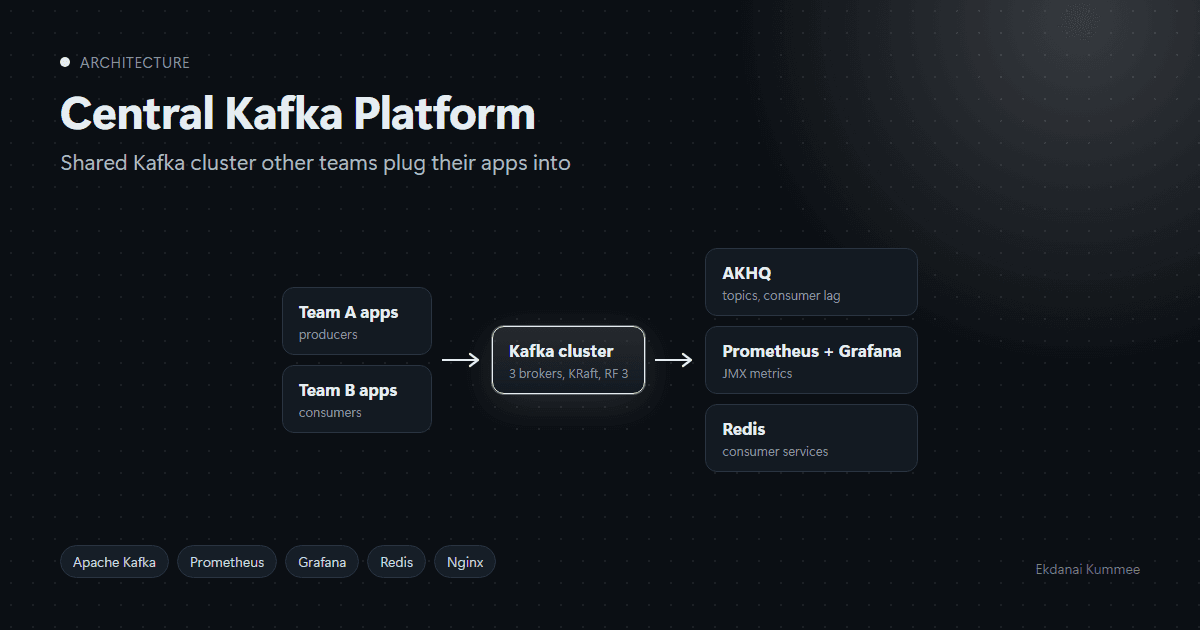Image resolution: width=1200 pixels, height=630 pixels.
Task: Open the Redis consumer services card
Action: tap(811, 438)
